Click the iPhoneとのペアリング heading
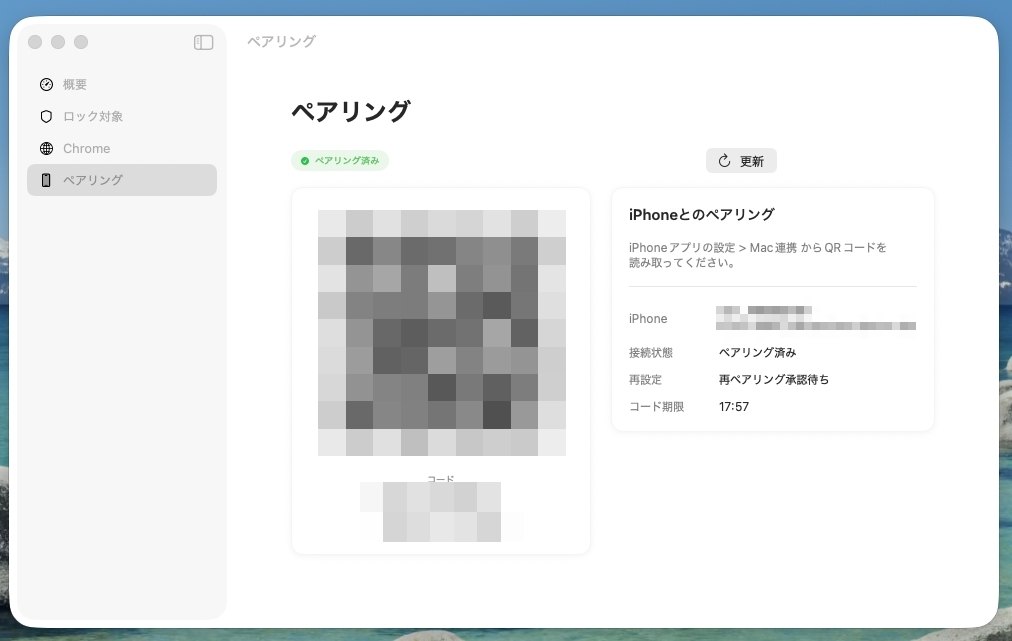Viewport: 1012px width, 641px height. pos(702,215)
